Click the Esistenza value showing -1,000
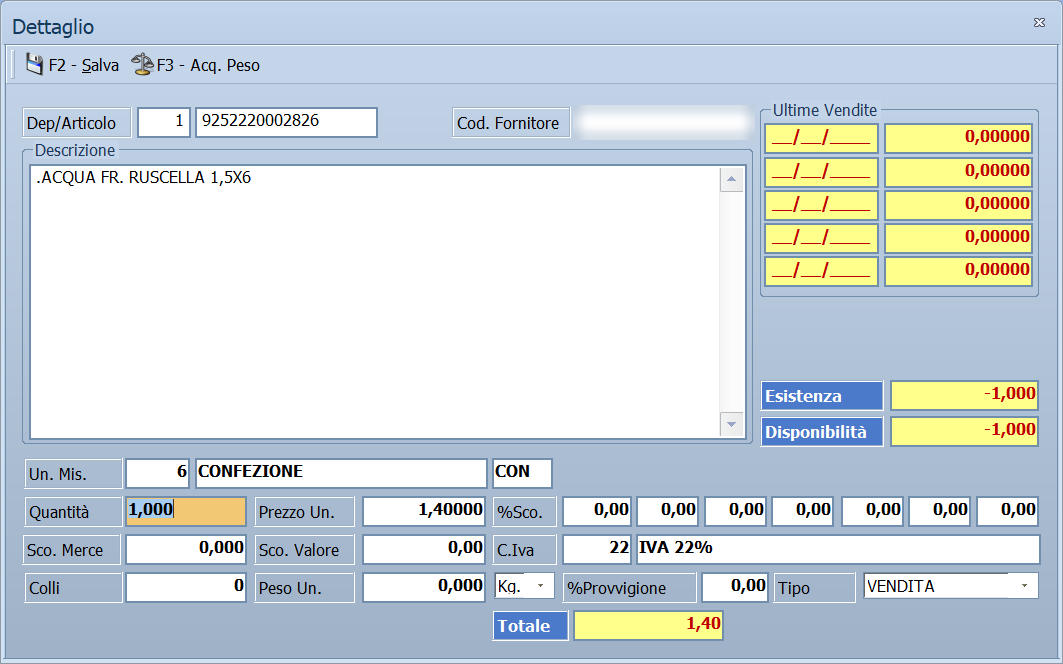This screenshot has width=1063, height=664. 964,395
